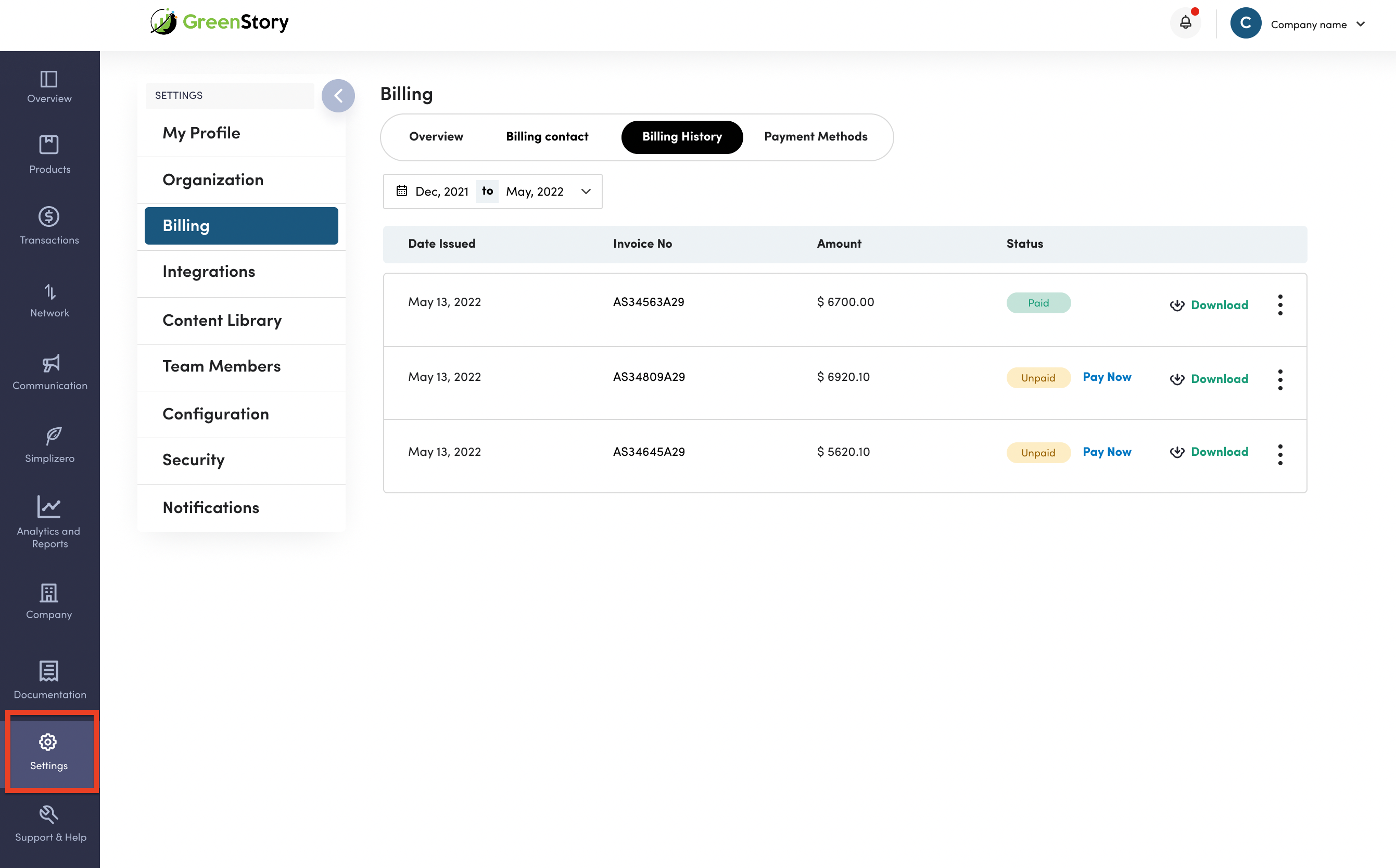Open the Support & Help wrench icon
The image size is (1396, 868).
(49, 814)
